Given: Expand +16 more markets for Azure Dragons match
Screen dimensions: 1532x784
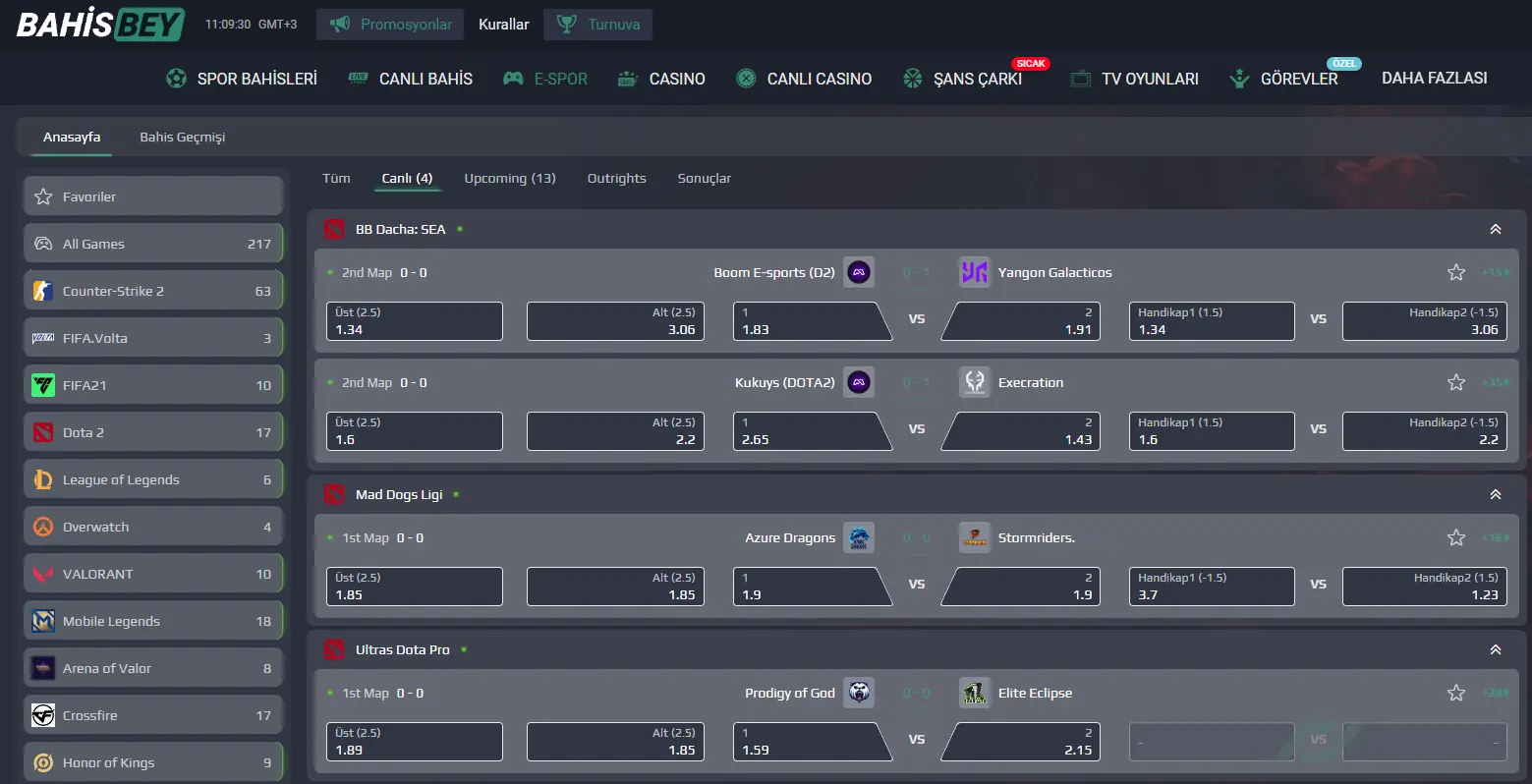Looking at the screenshot, I should (1496, 537).
